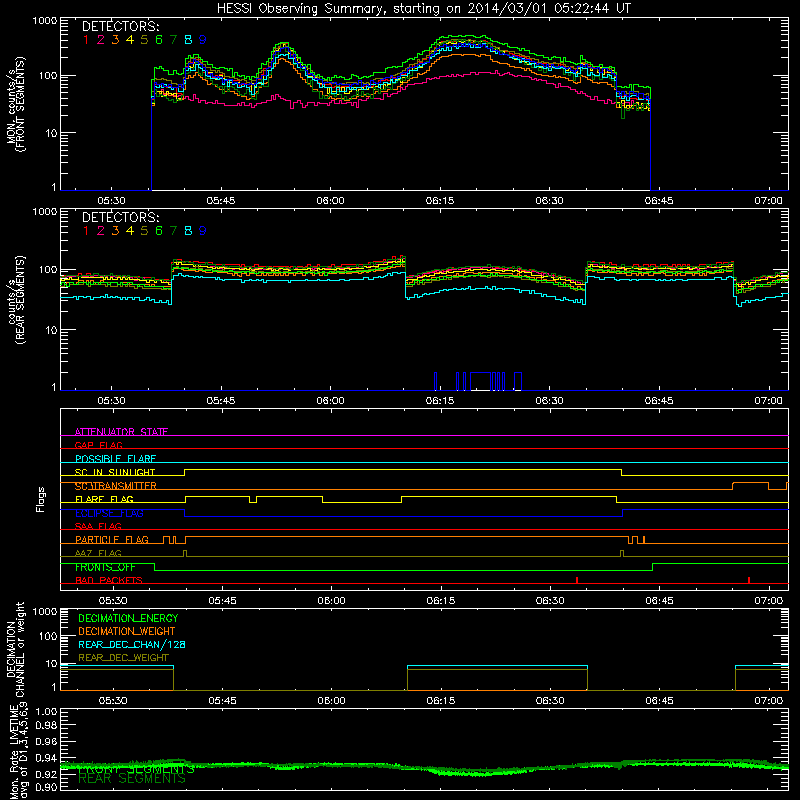This screenshot has width=800, height=800.
Task: Select detector 5 in front segments legend
Action: [144, 40]
